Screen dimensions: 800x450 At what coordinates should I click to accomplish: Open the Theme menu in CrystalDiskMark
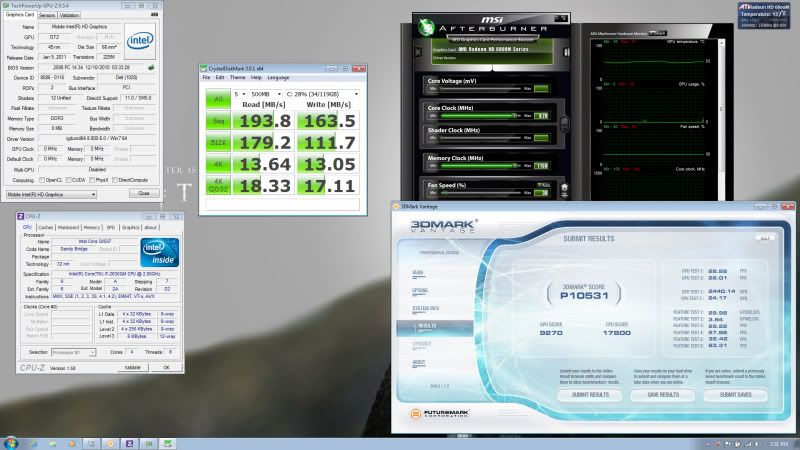(237, 78)
